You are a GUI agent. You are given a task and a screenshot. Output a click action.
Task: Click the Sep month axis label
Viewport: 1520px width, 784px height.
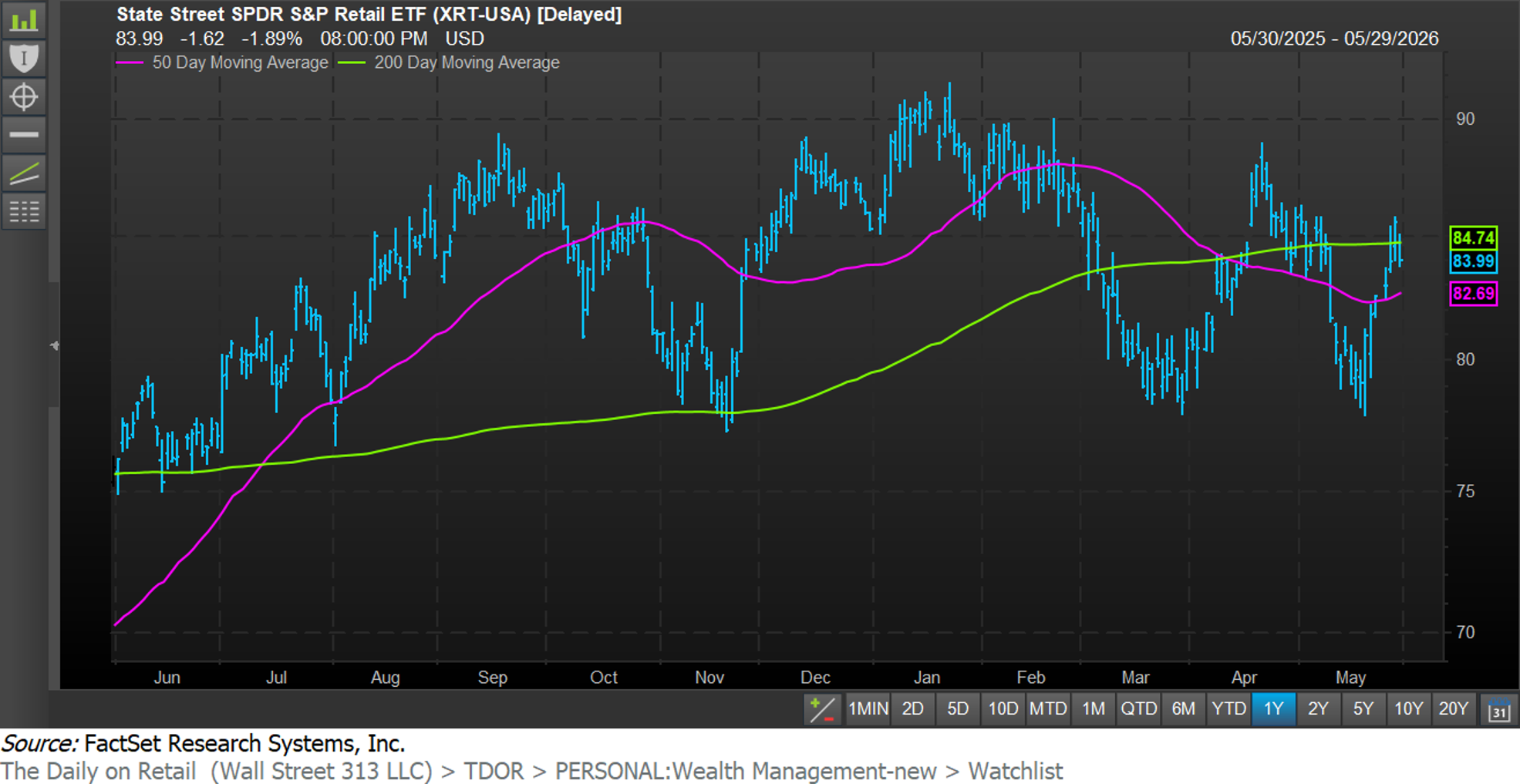493,678
